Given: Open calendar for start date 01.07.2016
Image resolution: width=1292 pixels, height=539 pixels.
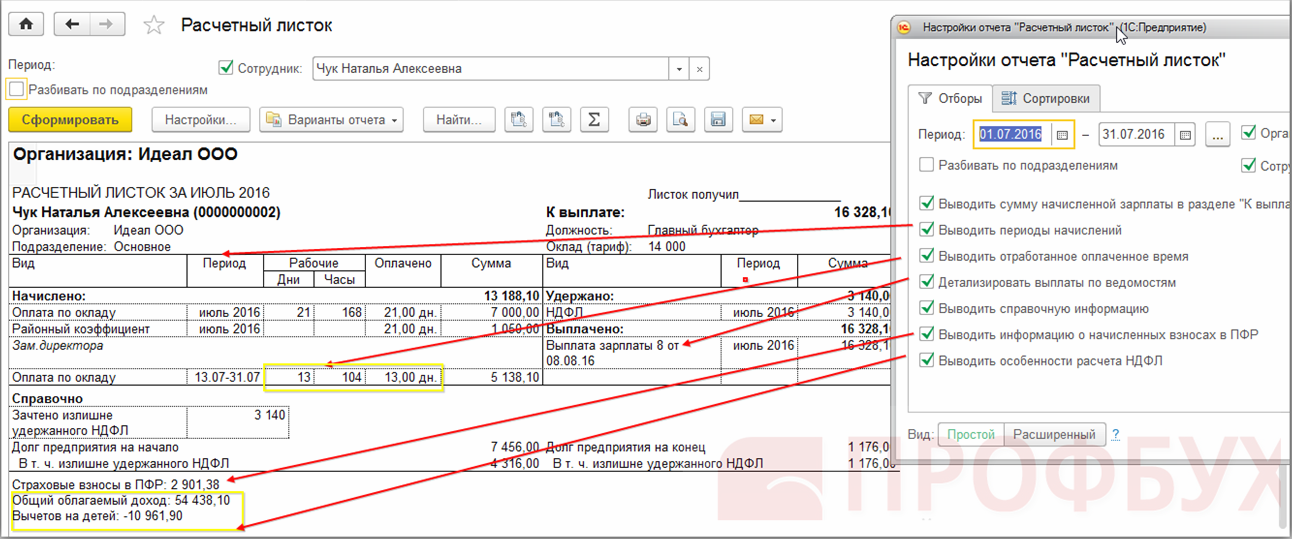Looking at the screenshot, I should click(1061, 134).
